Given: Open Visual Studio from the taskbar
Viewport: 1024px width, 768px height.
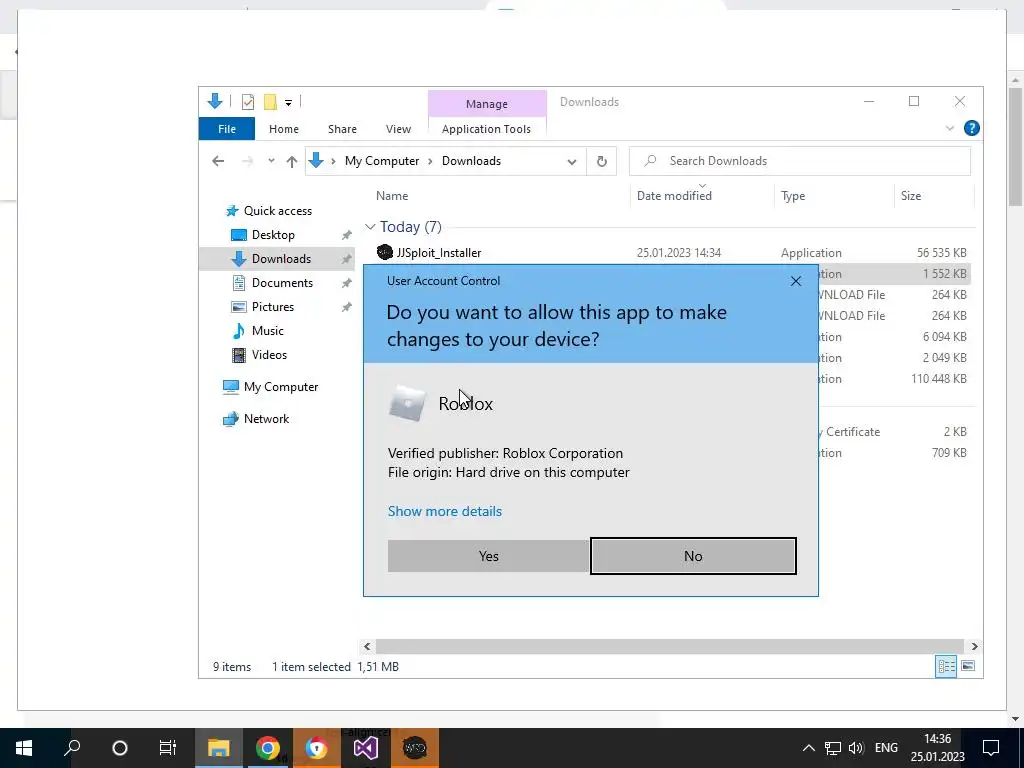Looking at the screenshot, I should coord(366,748).
